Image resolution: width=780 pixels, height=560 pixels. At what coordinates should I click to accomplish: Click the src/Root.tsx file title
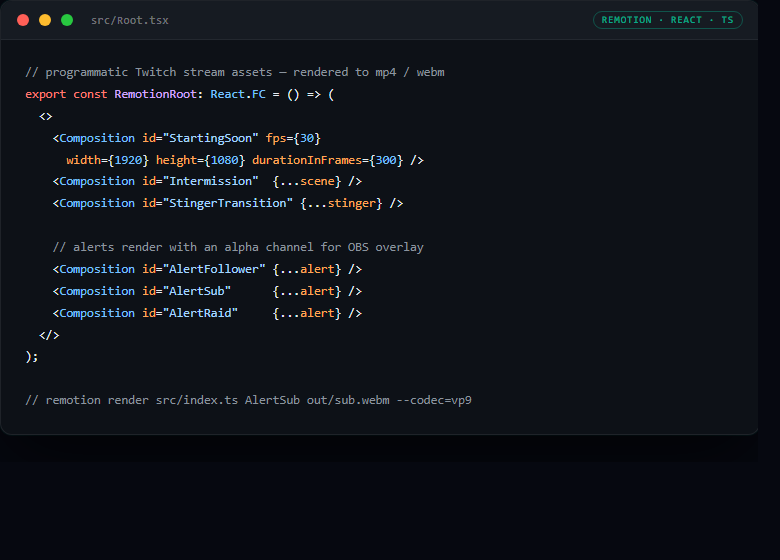pos(129,20)
